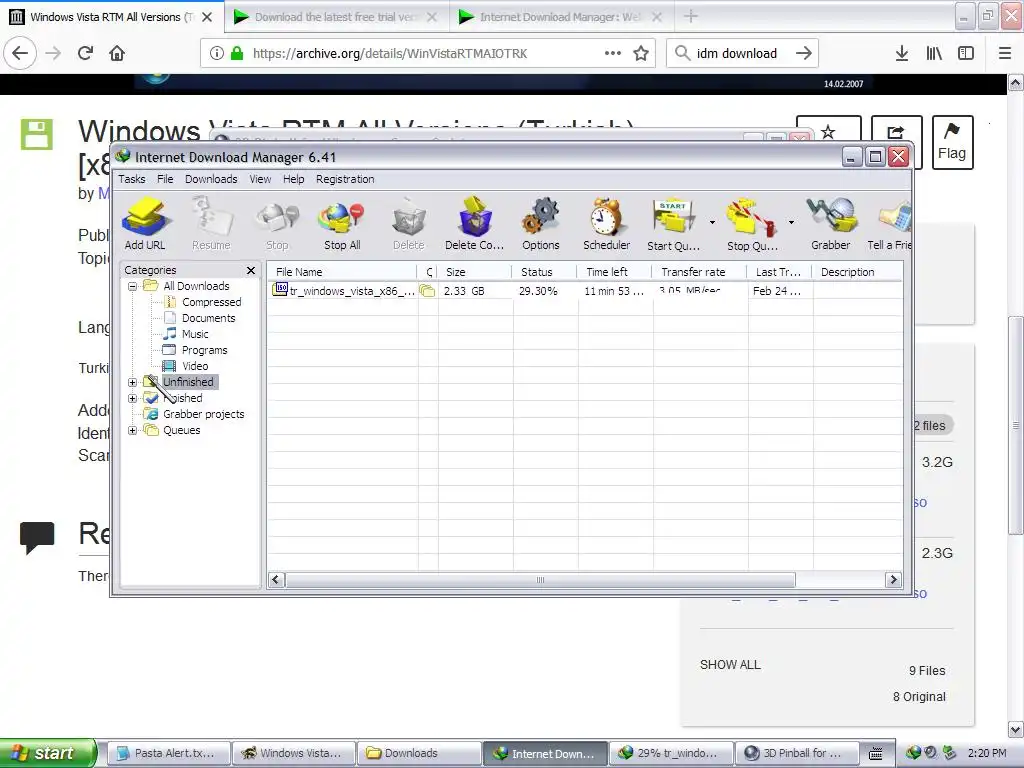Switch to 3D Pinball taskbar item

click(x=797, y=753)
